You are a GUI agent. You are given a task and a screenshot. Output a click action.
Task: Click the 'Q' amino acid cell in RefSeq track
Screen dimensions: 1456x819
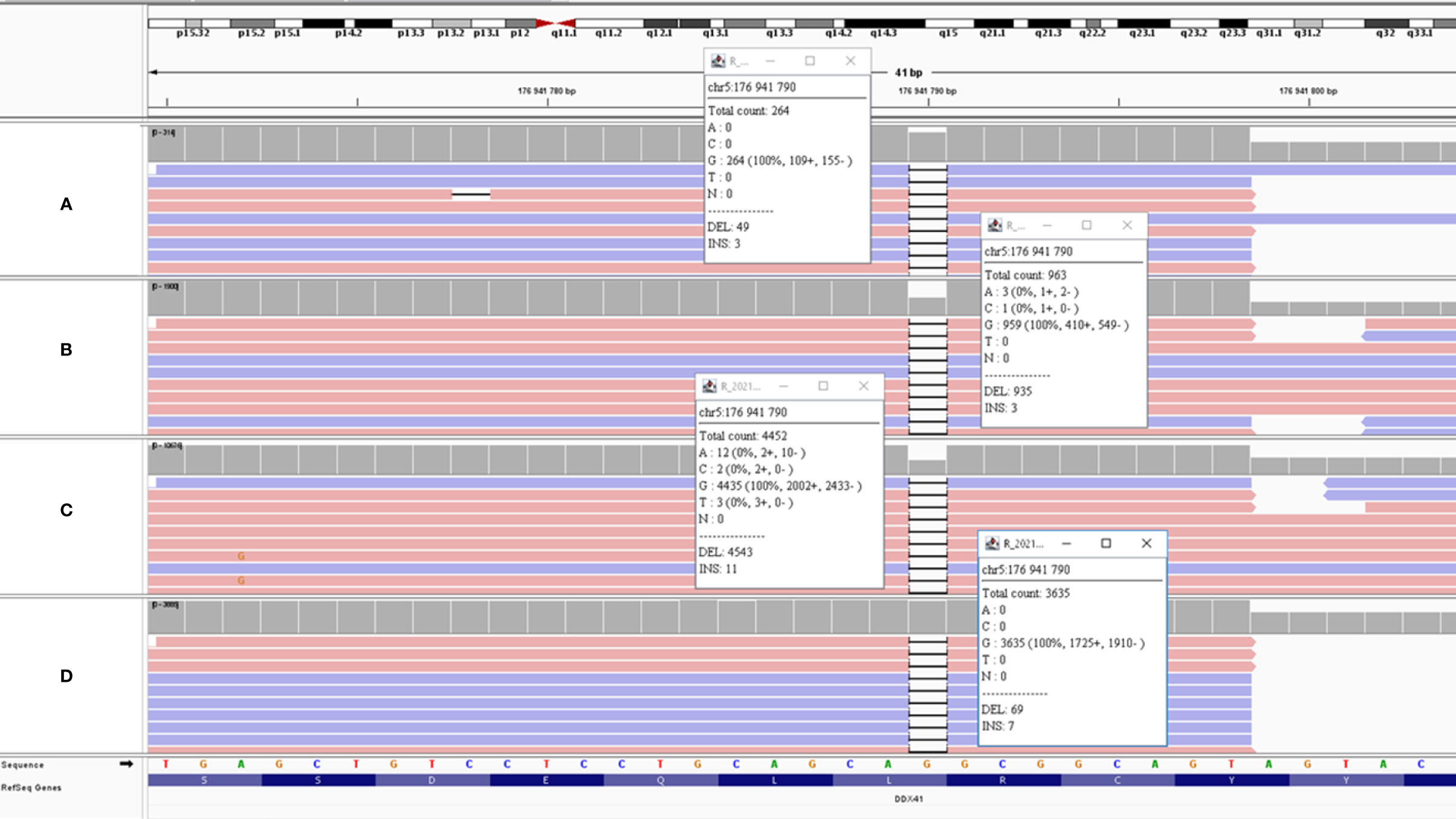[x=661, y=780]
